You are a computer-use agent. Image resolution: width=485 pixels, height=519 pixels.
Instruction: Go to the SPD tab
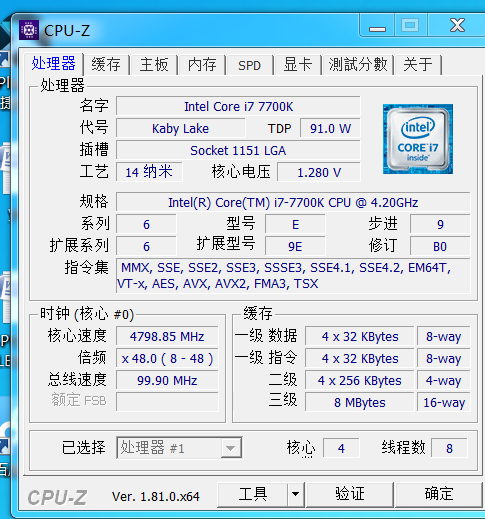(249, 64)
